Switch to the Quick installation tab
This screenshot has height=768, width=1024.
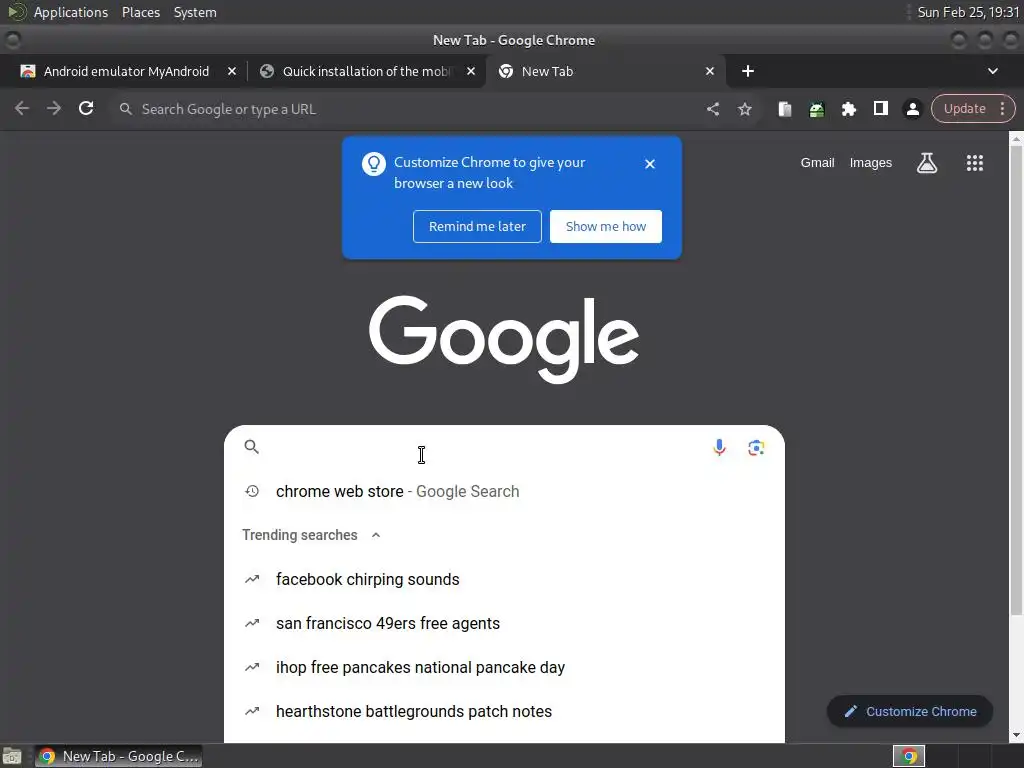tap(366, 71)
